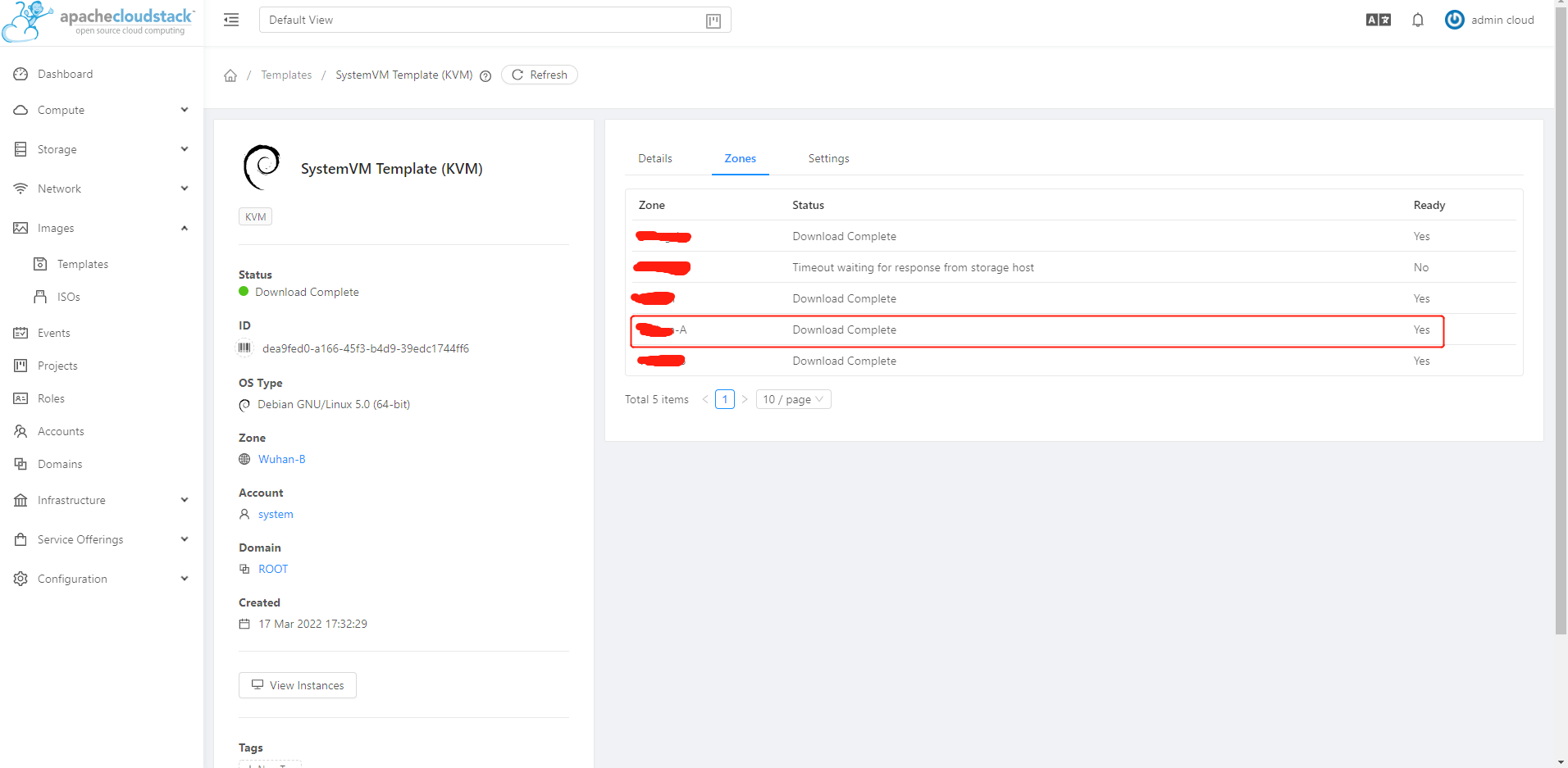This screenshot has width=1568, height=768.
Task: Click the previous page arrow
Action: 705,399
